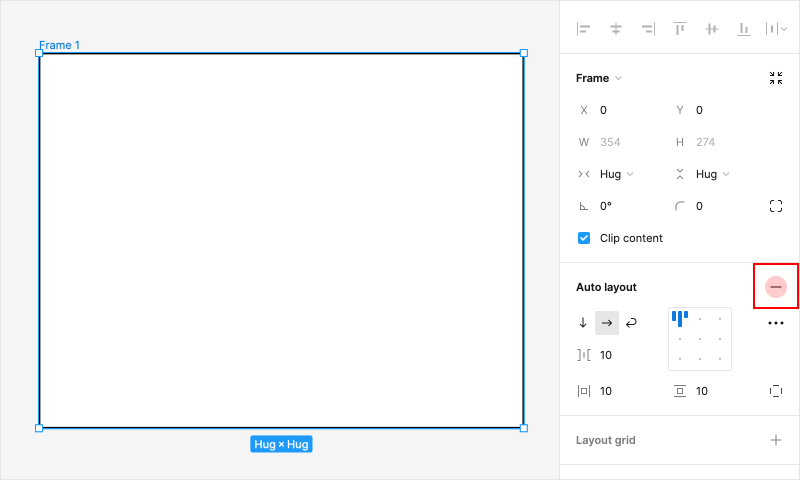Select the Frame 1 label on canvas
This screenshot has height=480, width=800.
tap(60, 45)
